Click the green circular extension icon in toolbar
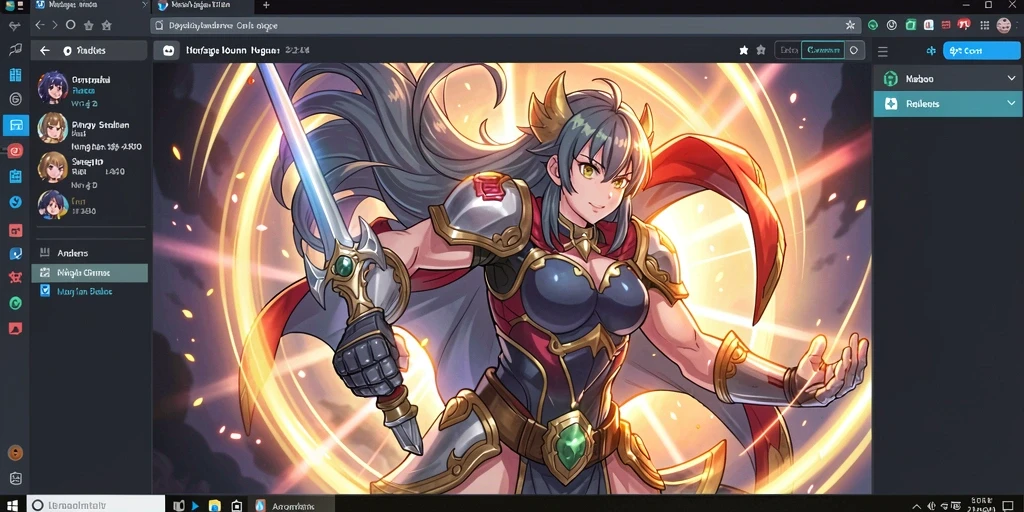Image resolution: width=1024 pixels, height=512 pixels. point(872,25)
